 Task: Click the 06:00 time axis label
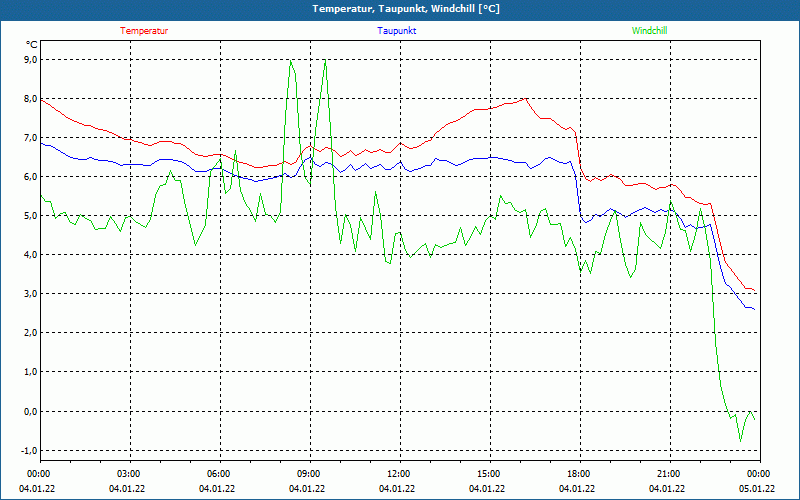(x=218, y=474)
